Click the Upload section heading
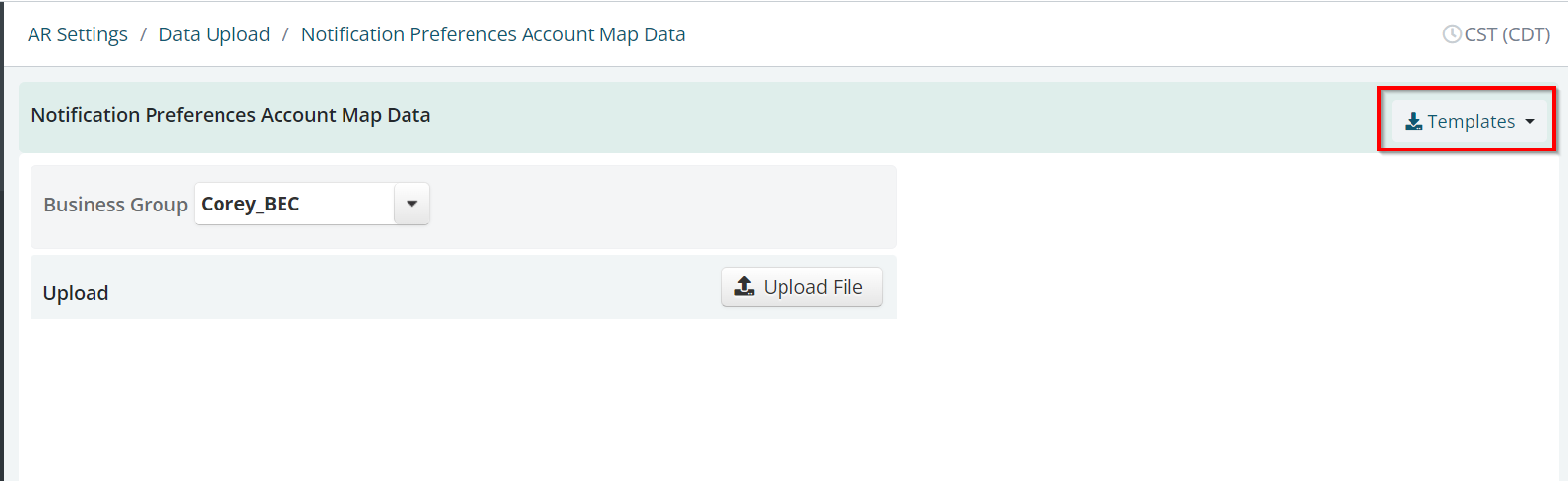Viewport: 1568px width, 481px height. 76,293
